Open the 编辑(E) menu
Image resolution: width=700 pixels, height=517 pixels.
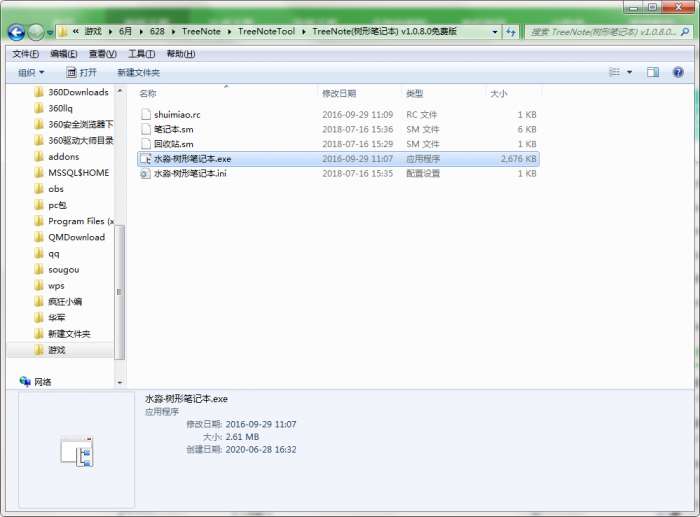(64, 54)
